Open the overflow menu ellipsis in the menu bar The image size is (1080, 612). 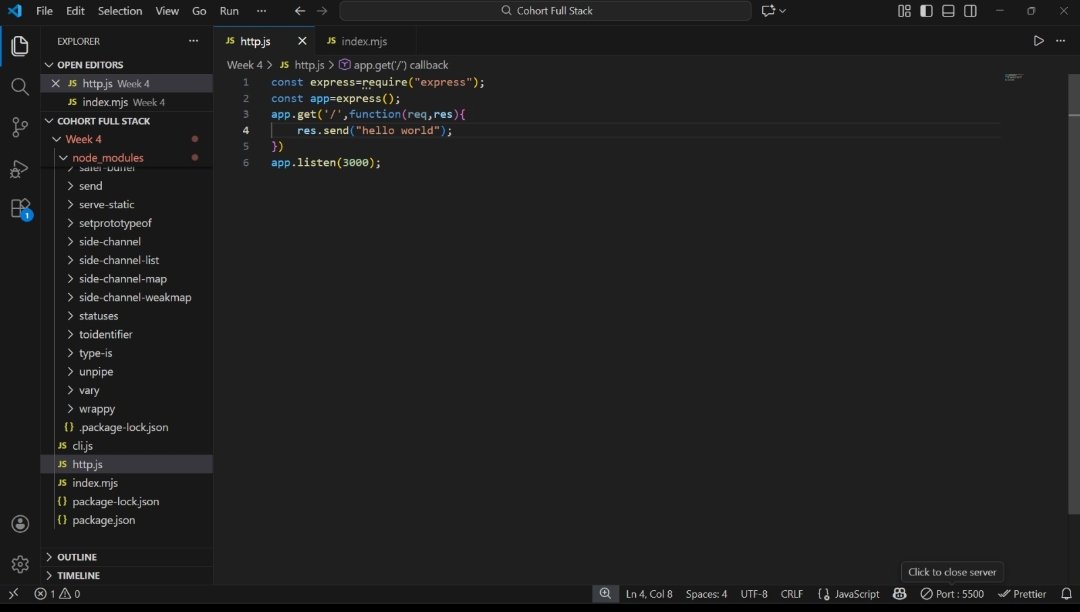click(x=261, y=11)
